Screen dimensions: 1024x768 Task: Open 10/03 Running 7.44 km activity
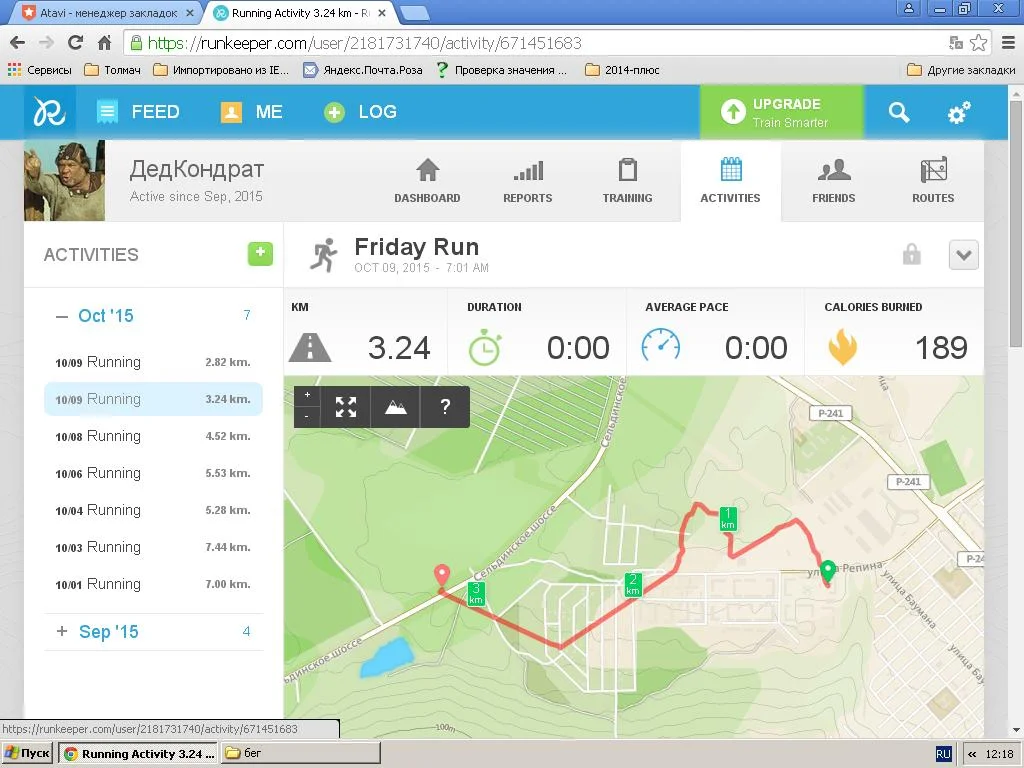153,547
